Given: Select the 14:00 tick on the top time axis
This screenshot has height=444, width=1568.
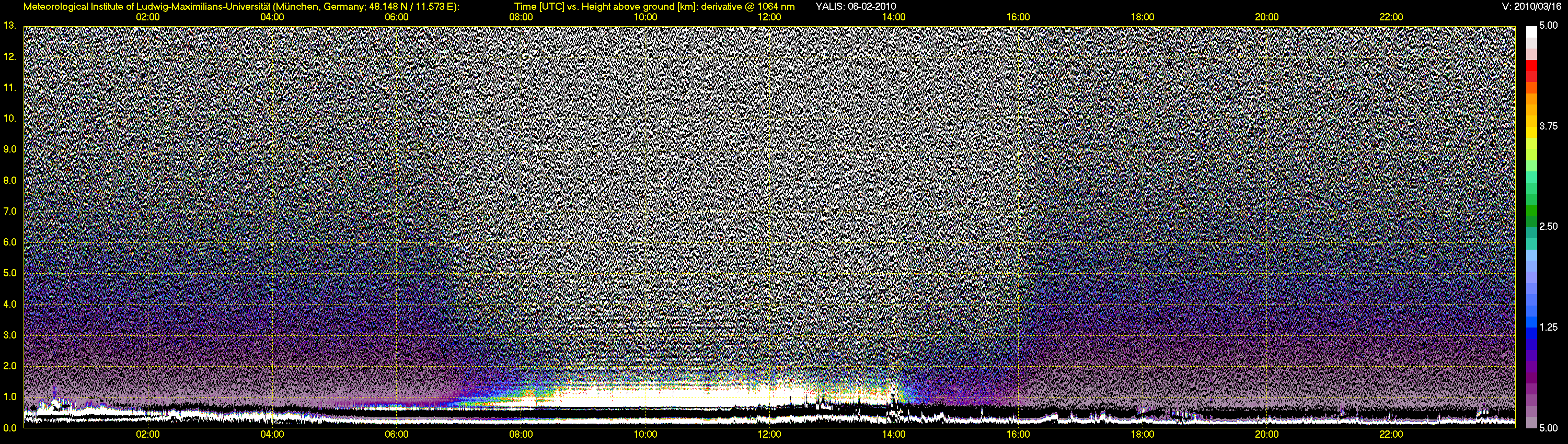Looking at the screenshot, I should (x=894, y=17).
